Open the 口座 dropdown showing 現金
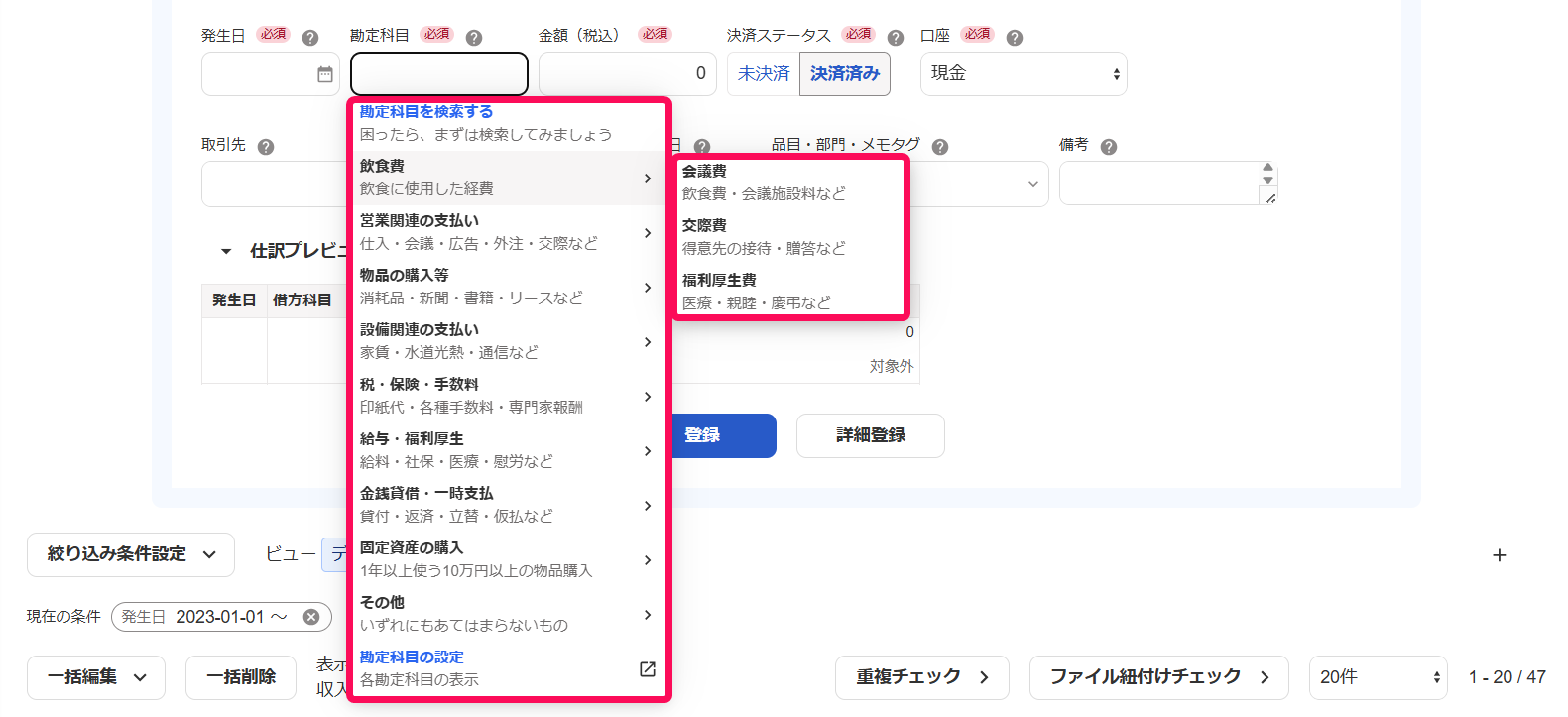 point(1024,74)
